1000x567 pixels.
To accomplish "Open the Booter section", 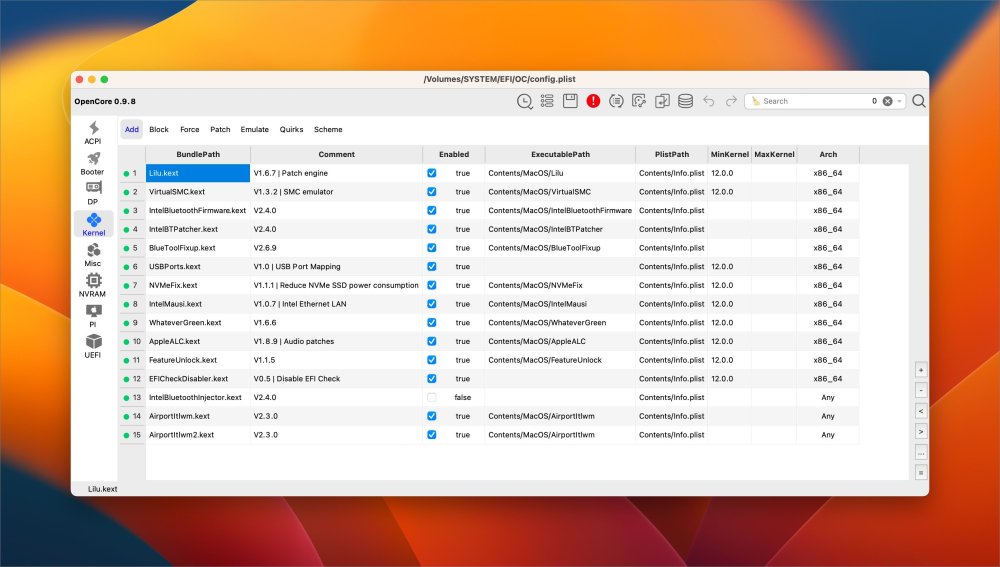I will (x=93, y=163).
